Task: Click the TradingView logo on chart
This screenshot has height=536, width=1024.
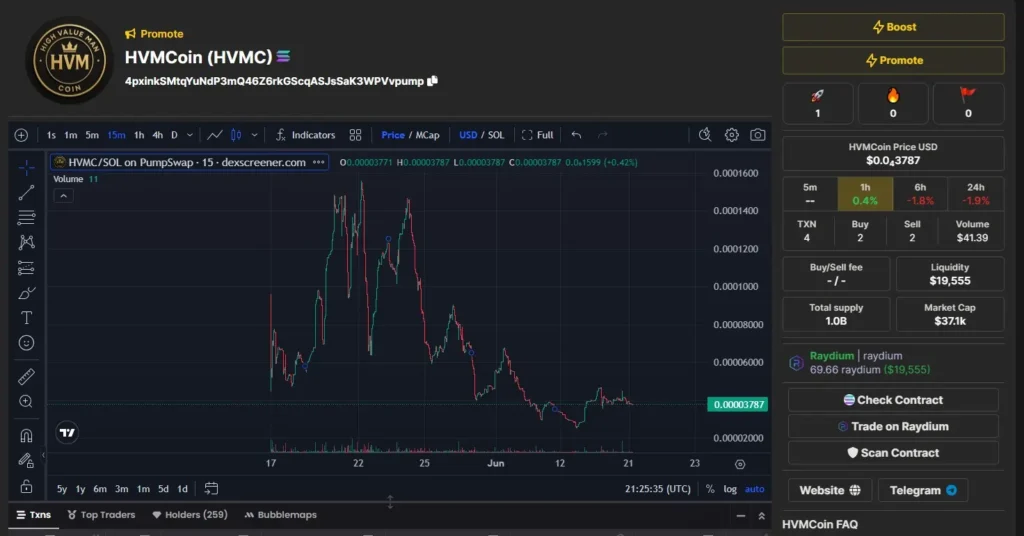Action: [67, 432]
